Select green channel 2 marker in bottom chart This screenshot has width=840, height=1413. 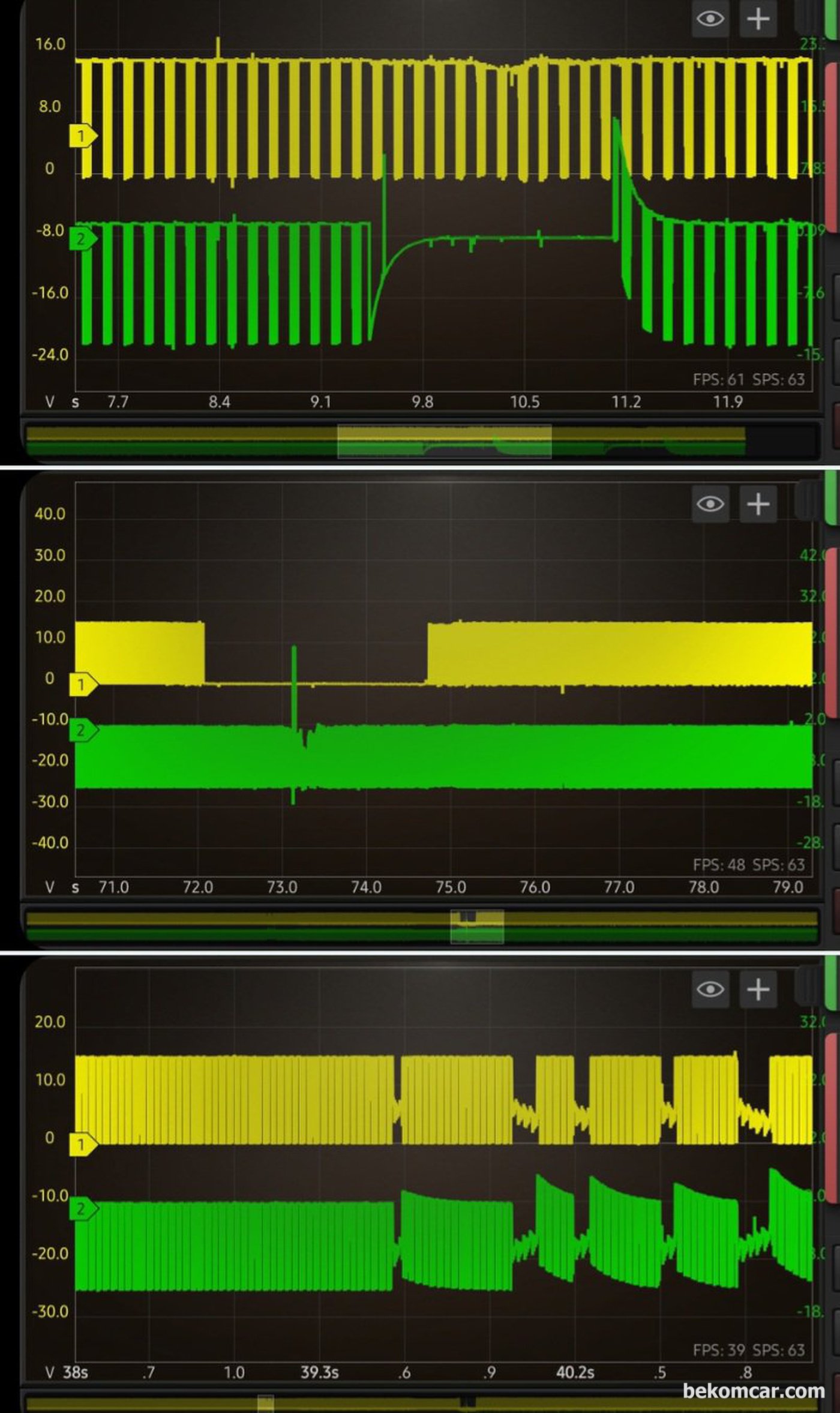(83, 1209)
